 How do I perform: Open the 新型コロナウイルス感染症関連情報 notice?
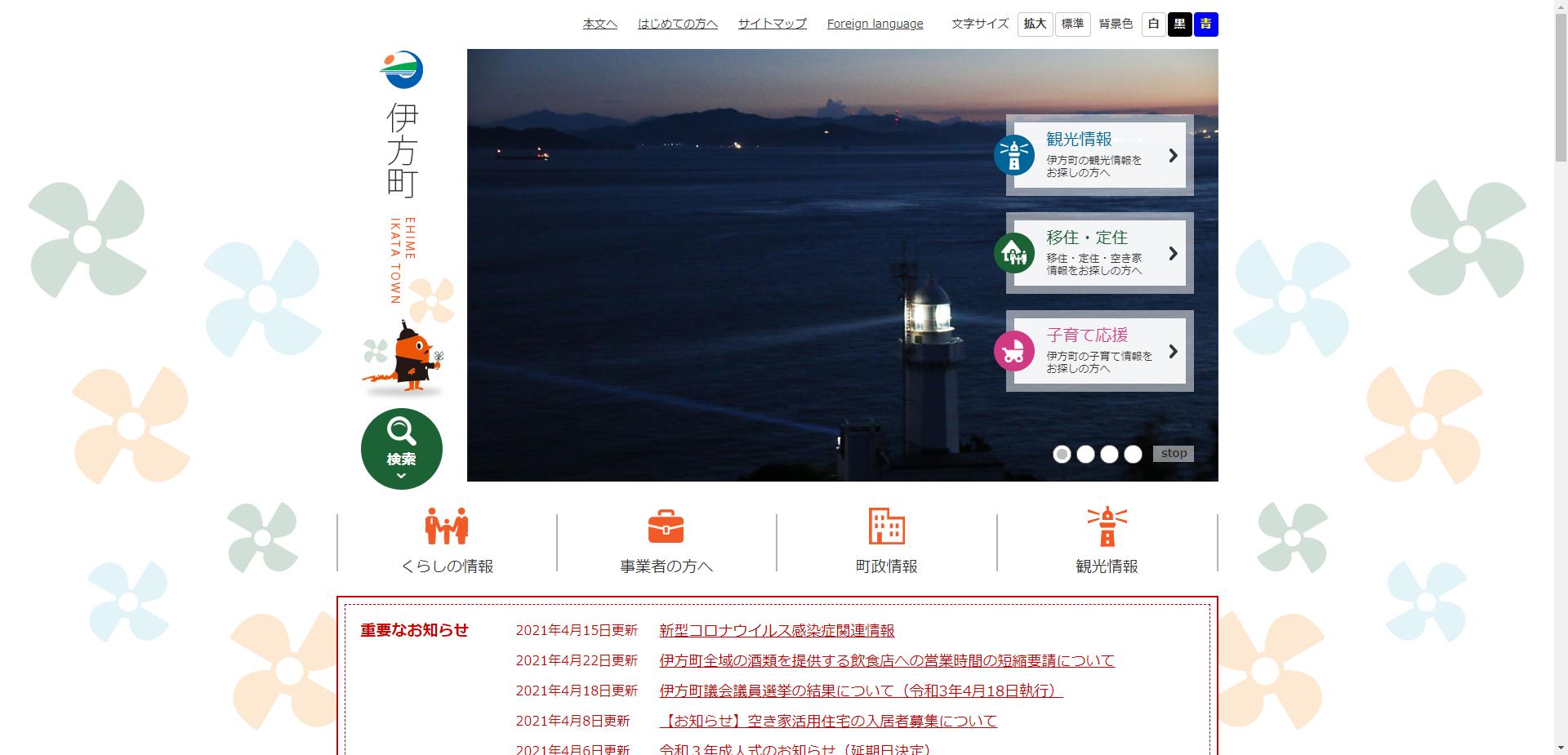click(x=776, y=631)
